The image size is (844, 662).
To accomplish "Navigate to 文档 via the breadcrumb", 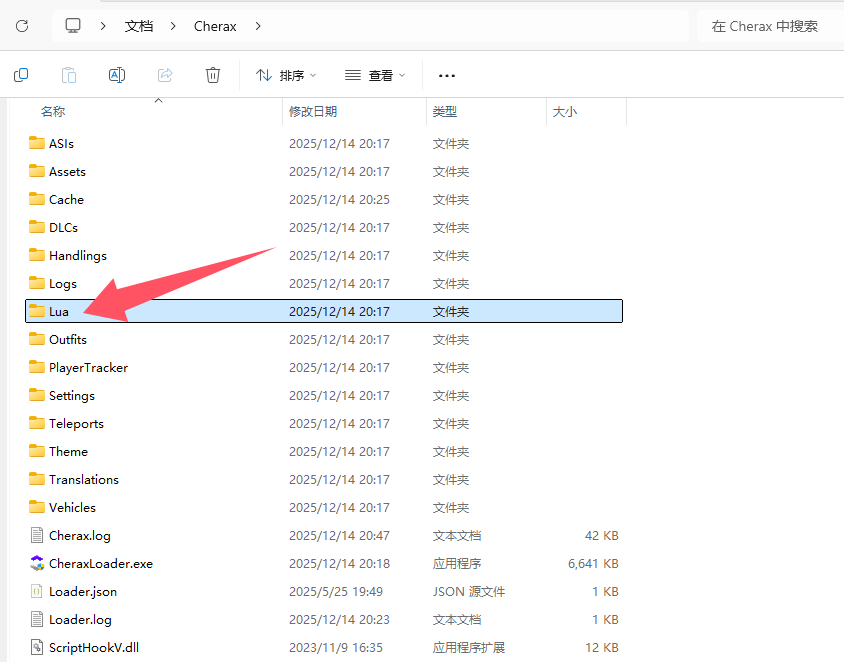I will pyautogui.click(x=139, y=25).
